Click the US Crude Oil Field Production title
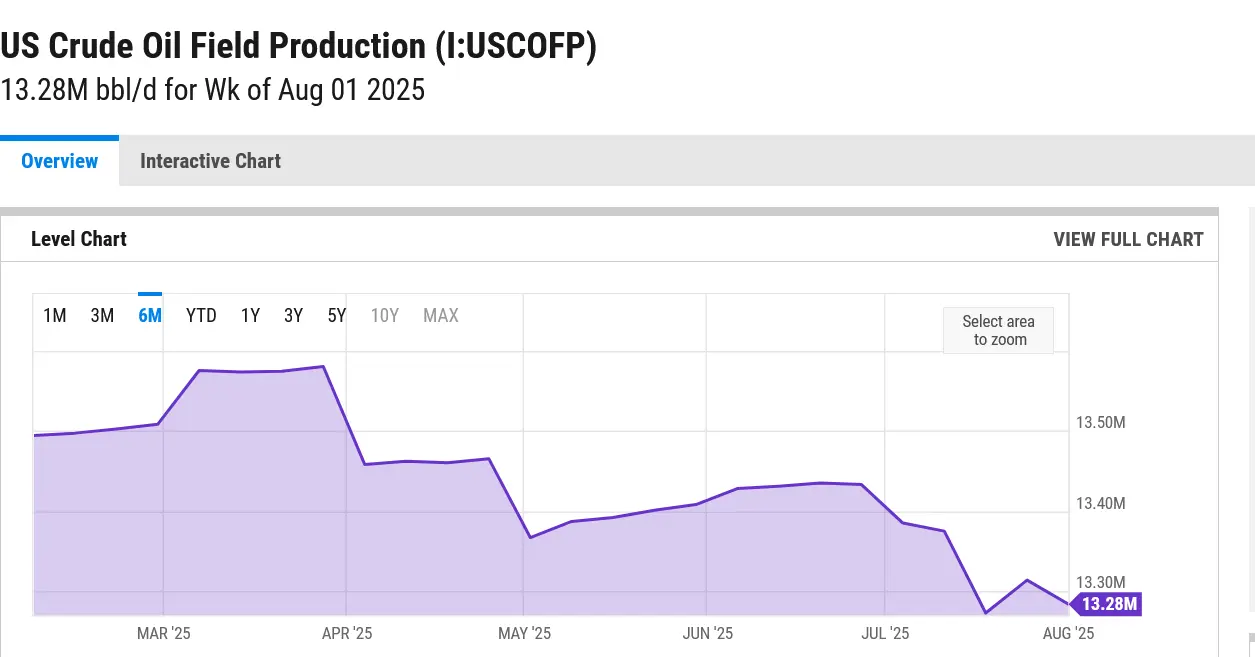 coord(298,46)
